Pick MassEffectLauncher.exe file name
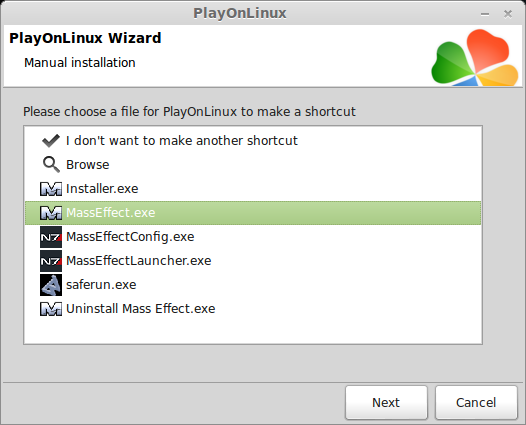The width and height of the screenshot is (526, 425). click(139, 261)
